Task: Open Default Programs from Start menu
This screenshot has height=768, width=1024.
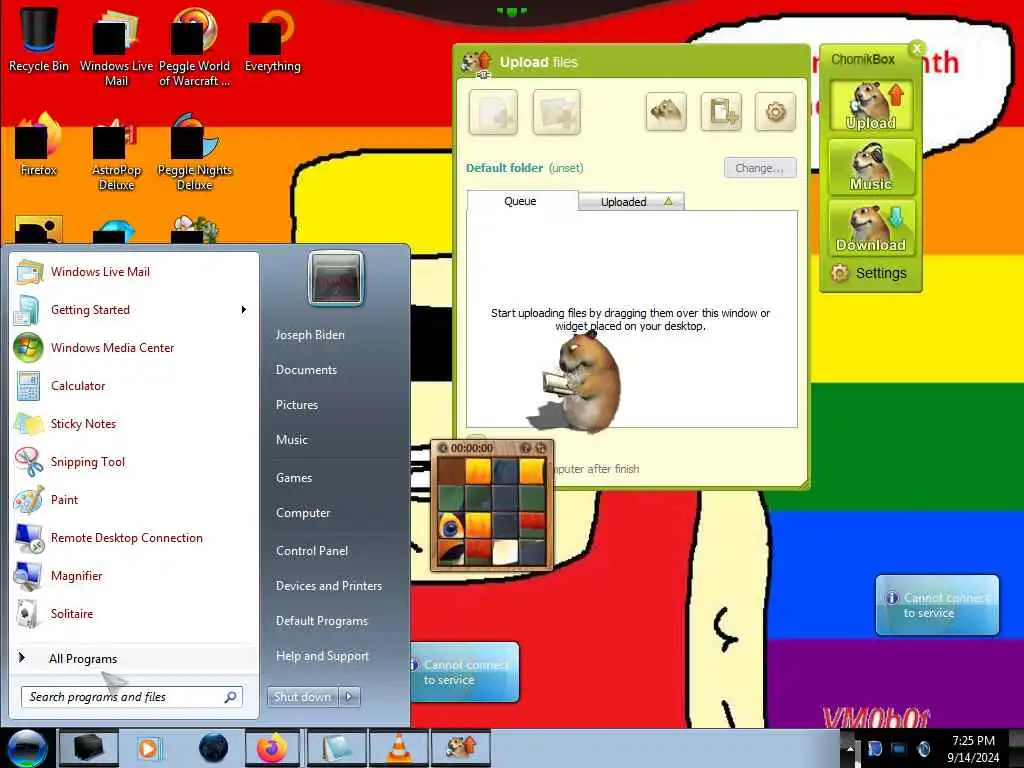Action: click(322, 621)
